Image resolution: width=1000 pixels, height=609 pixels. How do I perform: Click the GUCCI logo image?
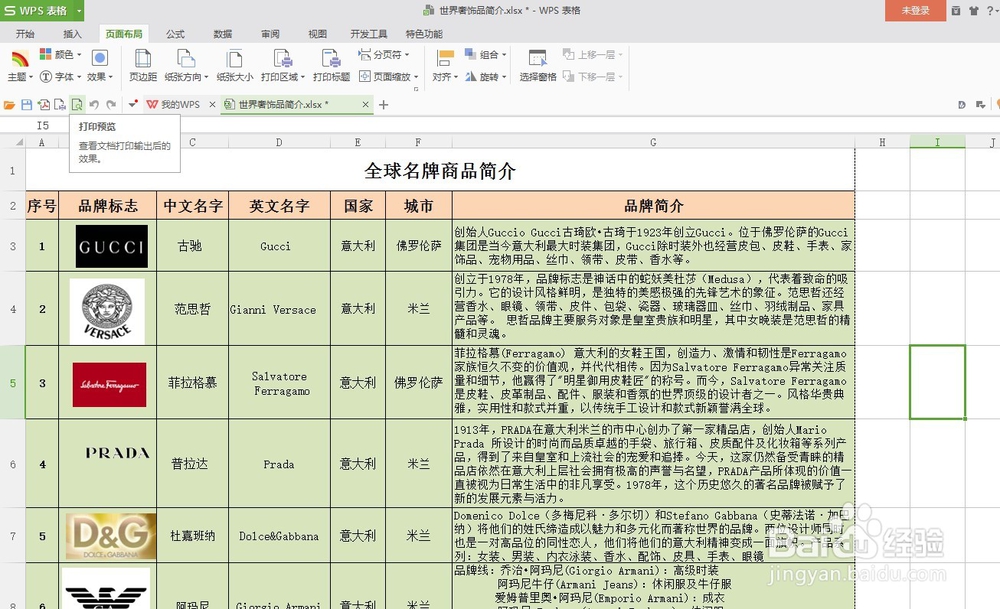(112, 246)
